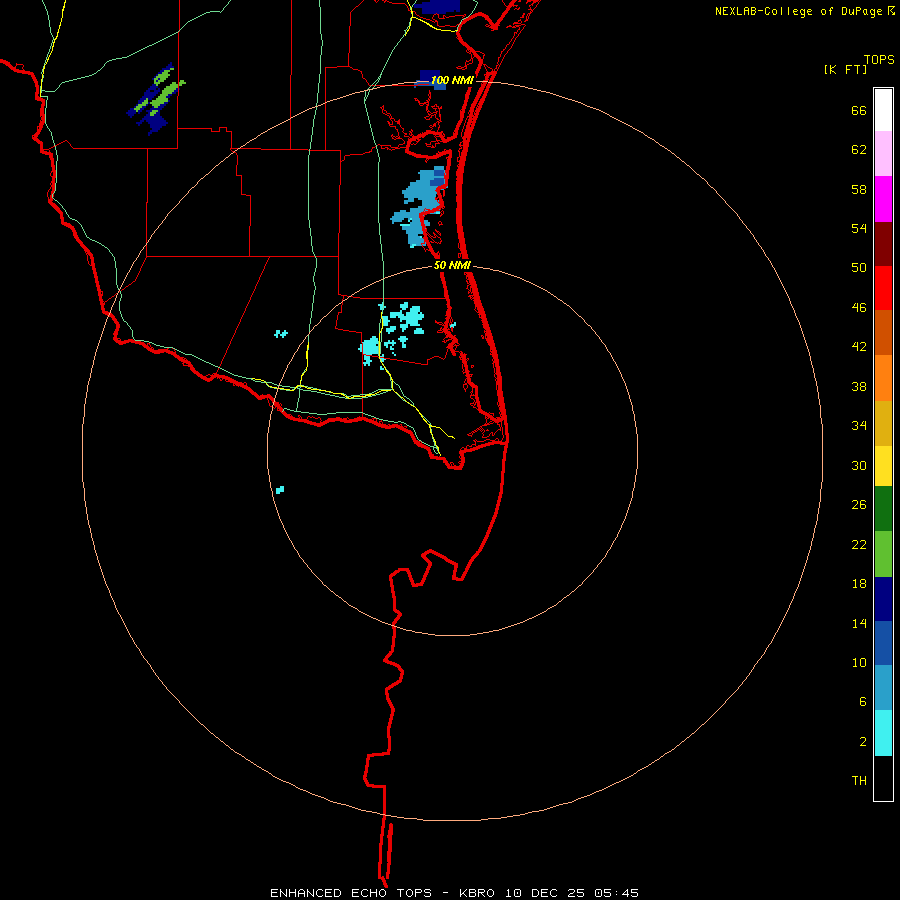Screen dimensions: 900x900
Task: Click the navy echo at the top edge of the map
Action: coord(437,6)
